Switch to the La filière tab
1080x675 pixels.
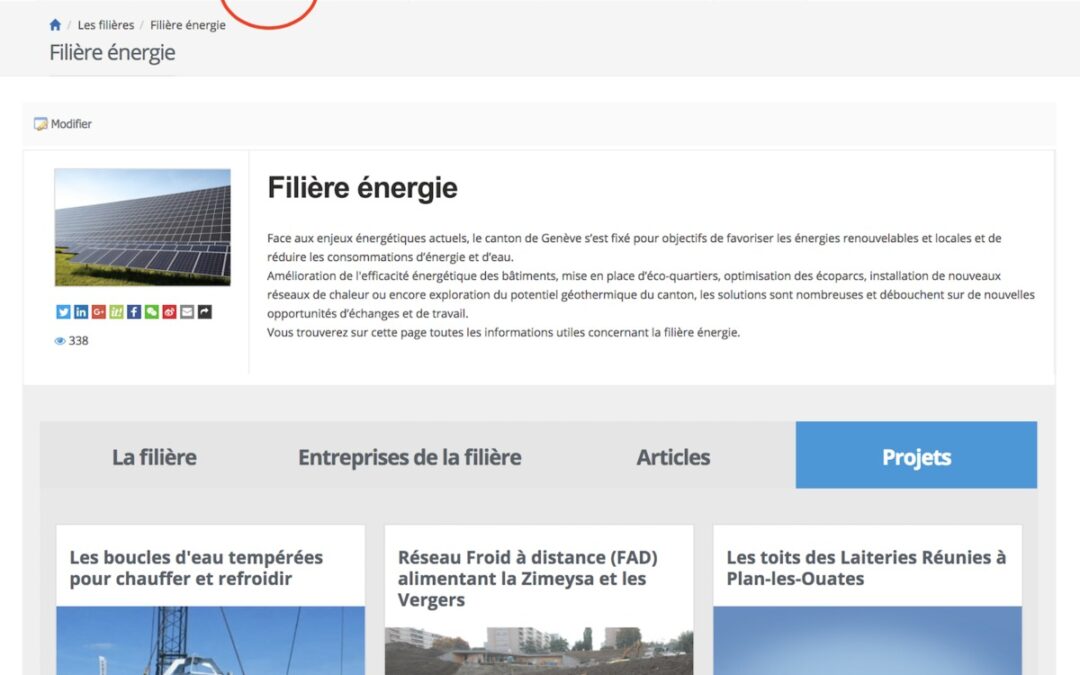[x=154, y=457]
